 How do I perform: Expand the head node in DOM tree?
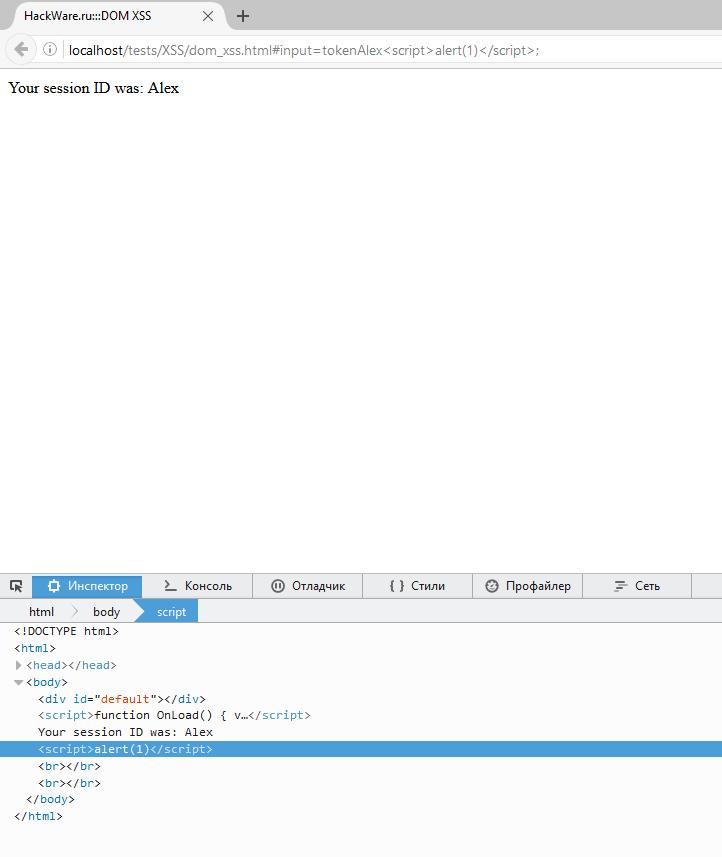pos(19,665)
